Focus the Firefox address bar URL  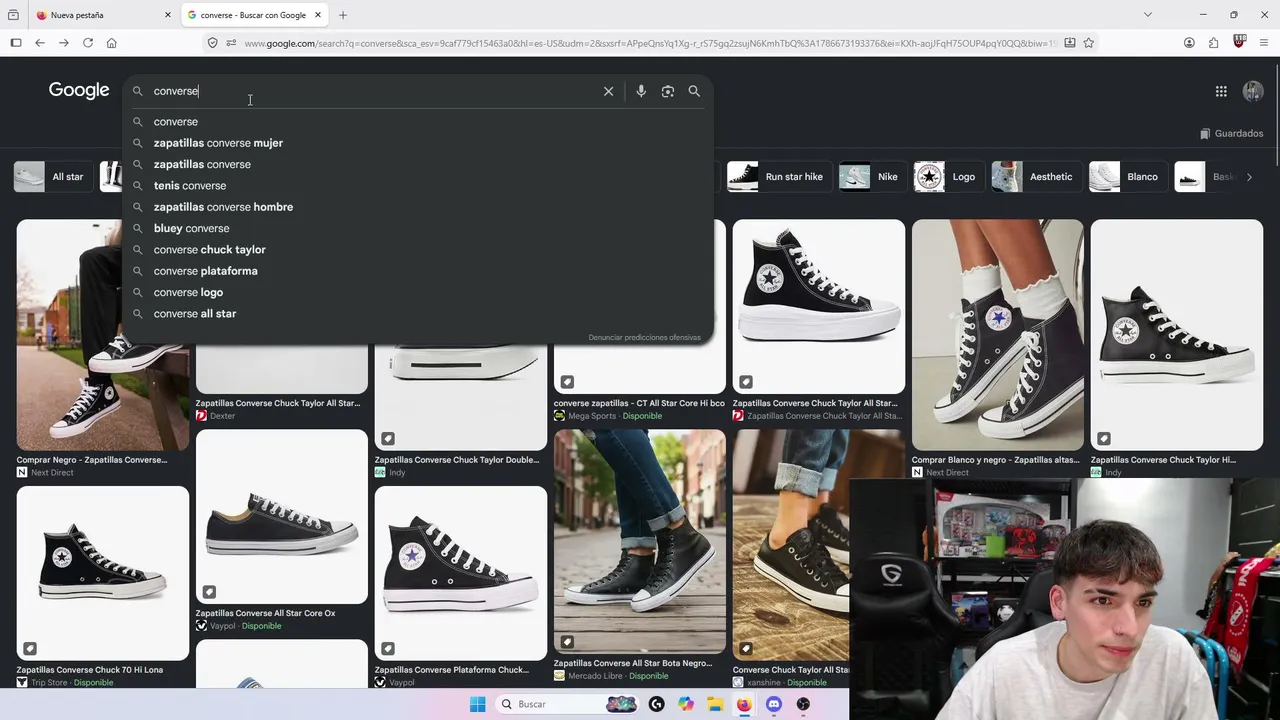click(650, 43)
